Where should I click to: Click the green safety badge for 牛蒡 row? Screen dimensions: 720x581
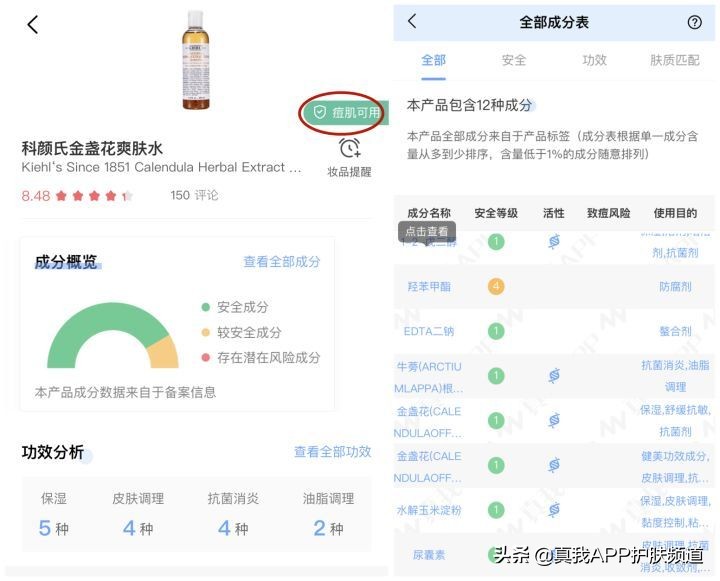pyautogui.click(x=496, y=376)
